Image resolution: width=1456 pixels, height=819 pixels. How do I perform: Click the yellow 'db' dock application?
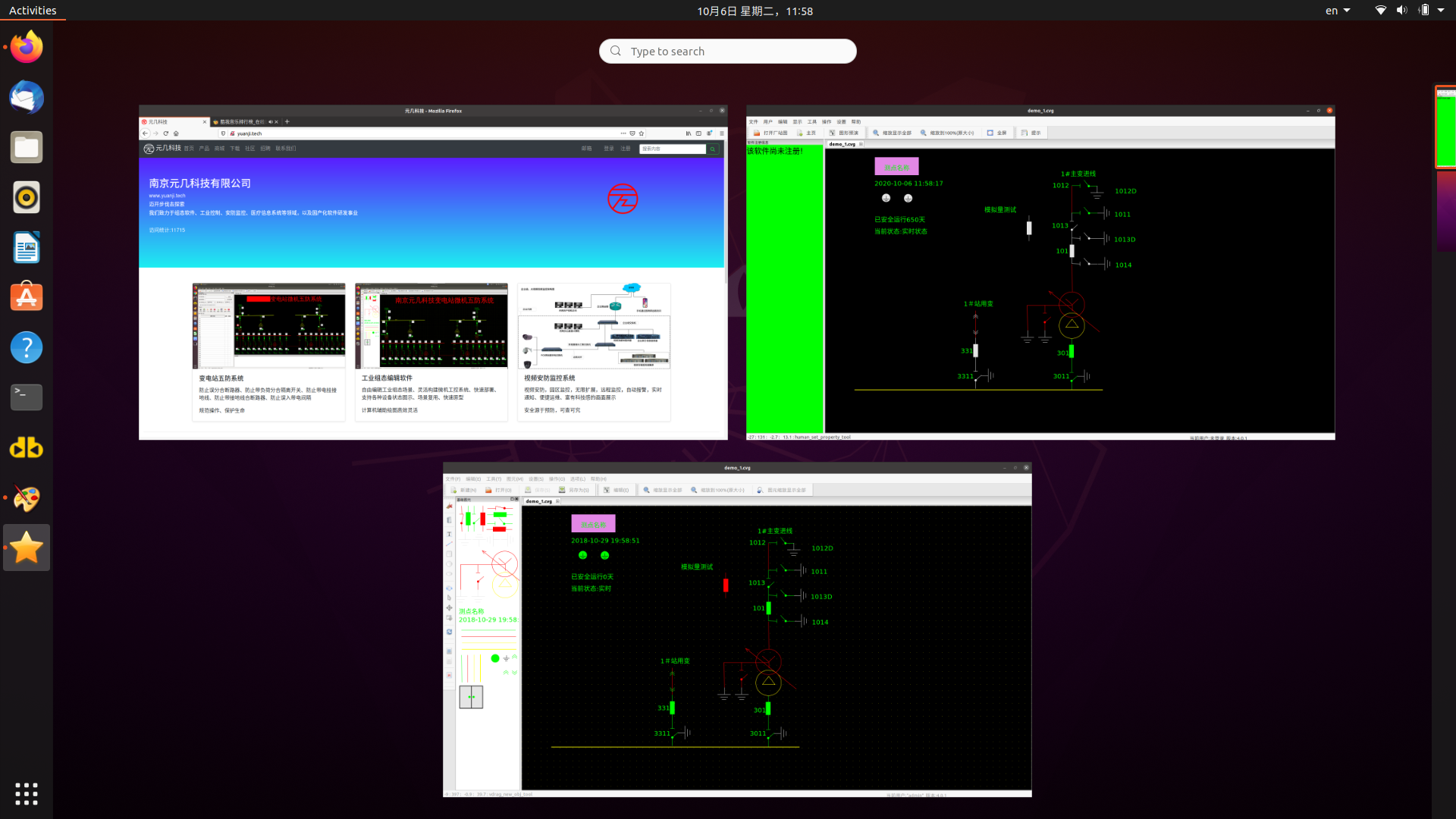tap(27, 447)
